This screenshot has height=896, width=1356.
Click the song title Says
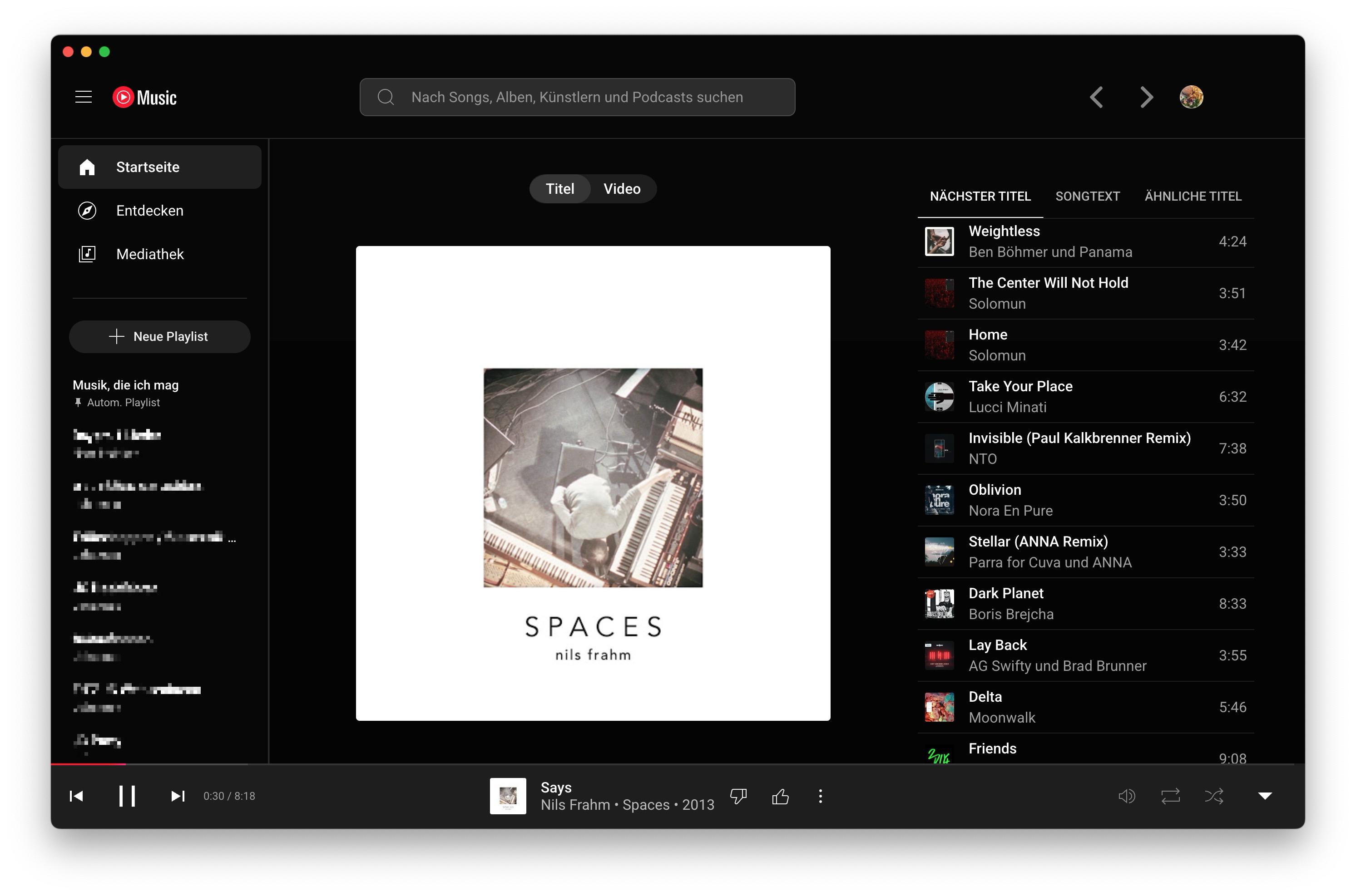[556, 788]
